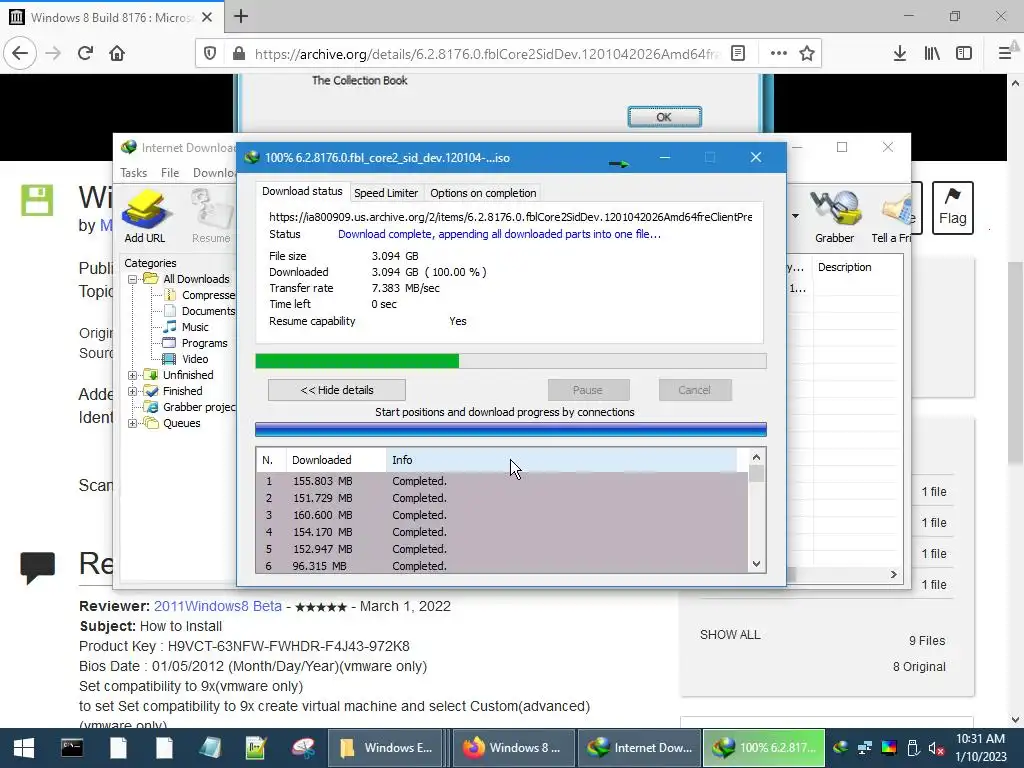Click the Flag icon on archive page
Image resolution: width=1024 pixels, height=768 pixels.
point(952,208)
